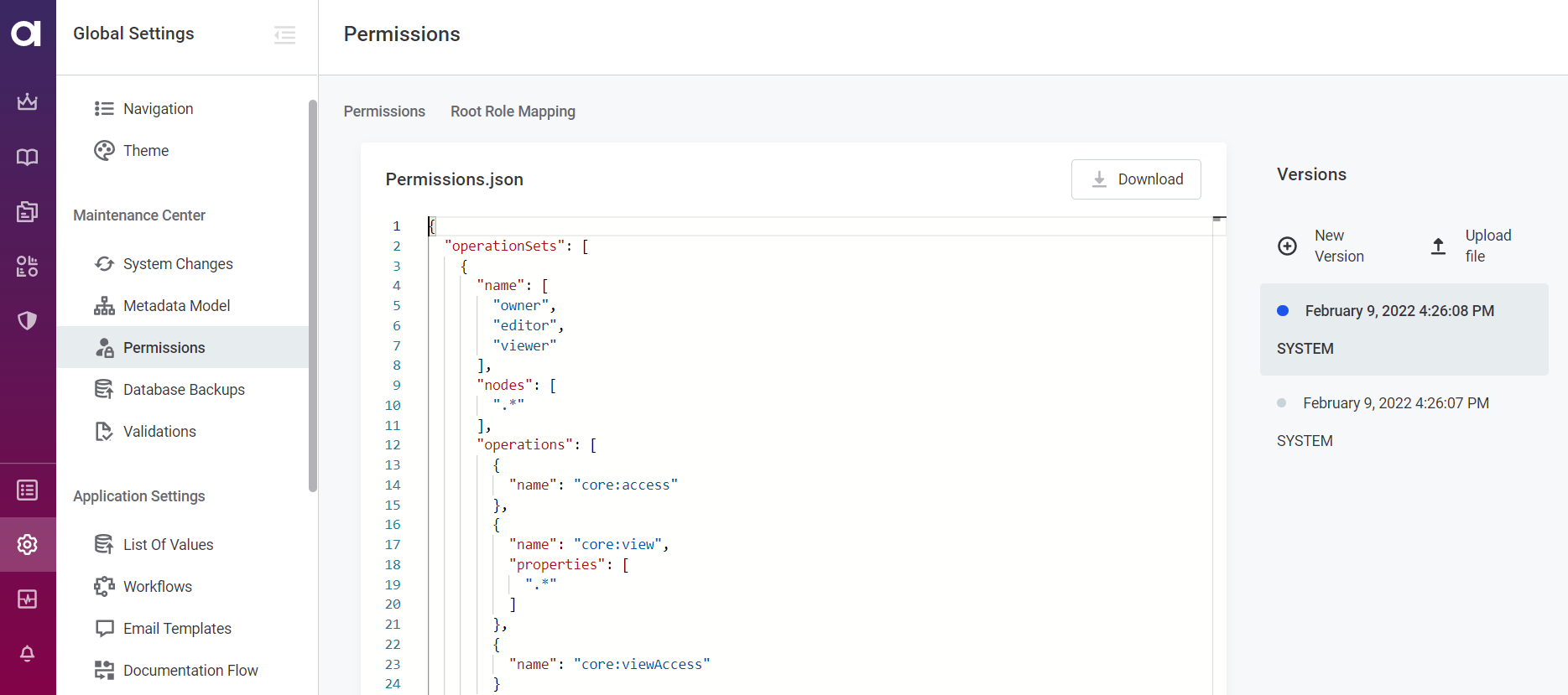Click the System Changes refresh icon
This screenshot has height=695, width=1568.
coord(104,264)
